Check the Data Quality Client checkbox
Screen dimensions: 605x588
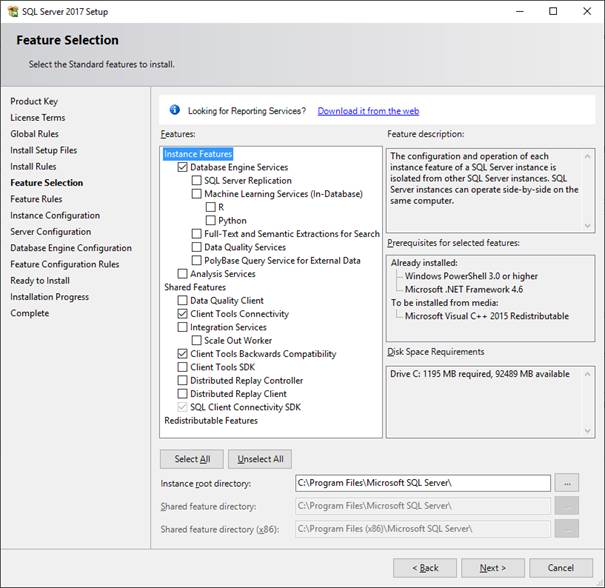(182, 300)
